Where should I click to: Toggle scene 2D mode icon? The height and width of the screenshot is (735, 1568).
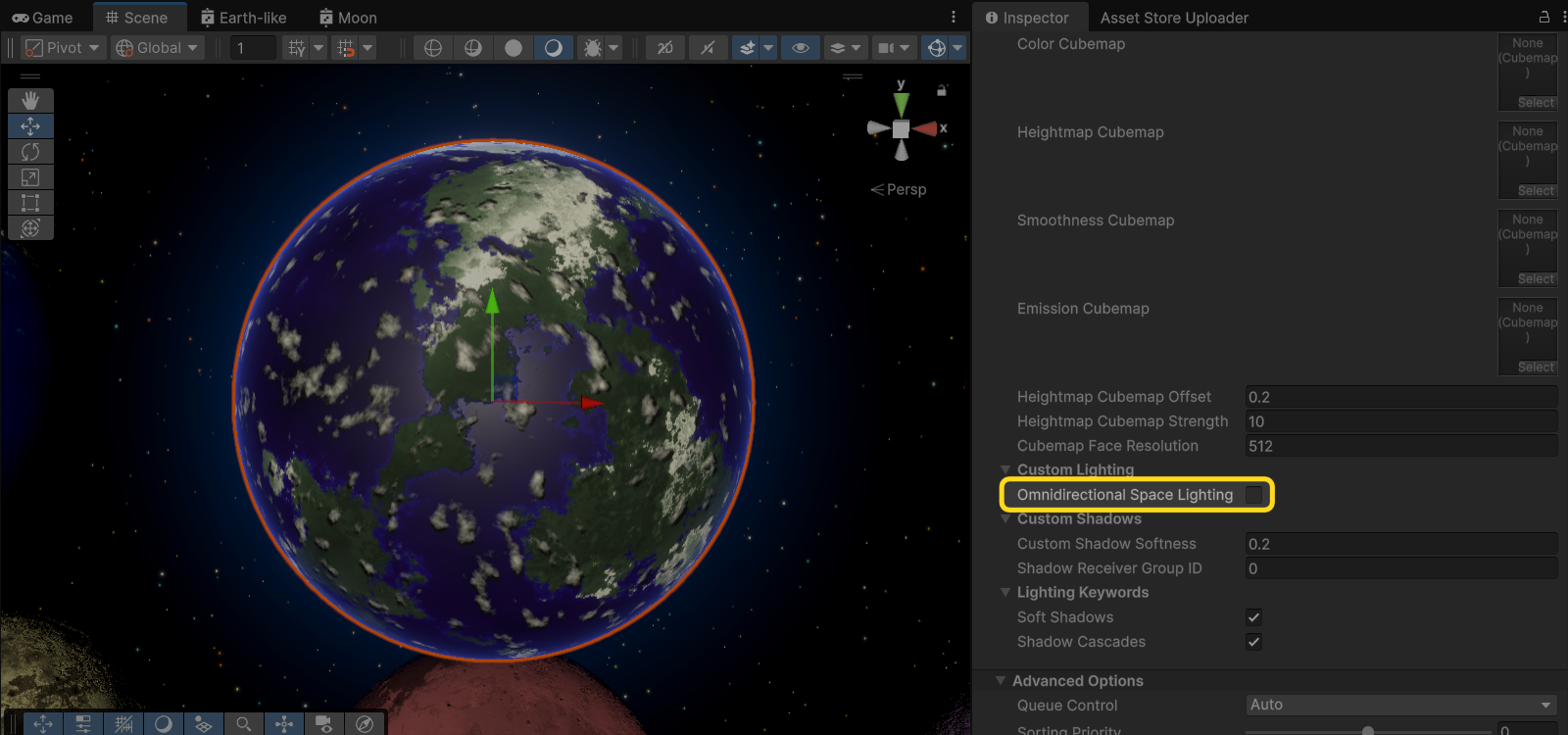click(x=664, y=47)
